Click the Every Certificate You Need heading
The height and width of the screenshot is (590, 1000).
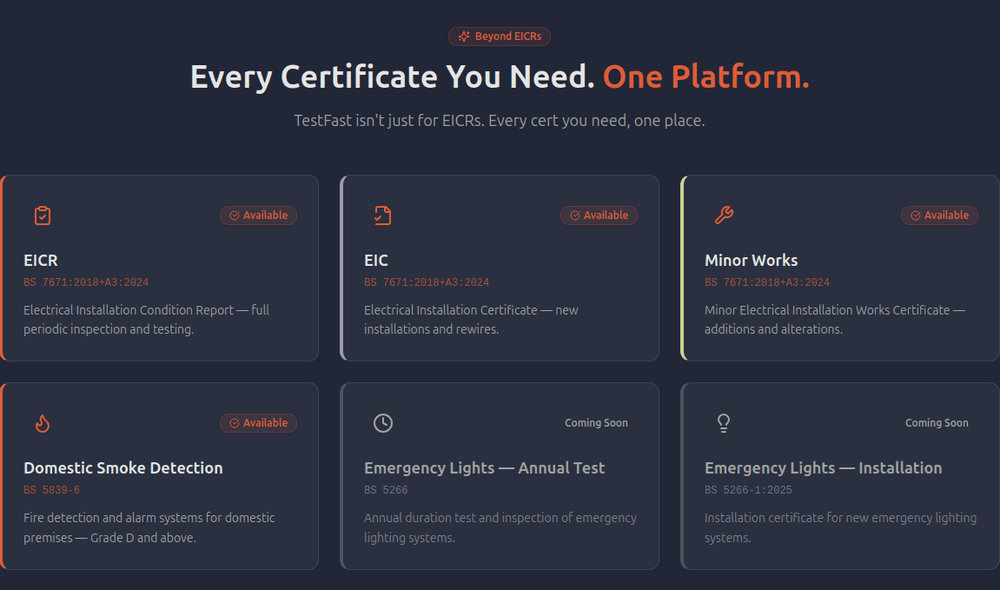pos(392,77)
